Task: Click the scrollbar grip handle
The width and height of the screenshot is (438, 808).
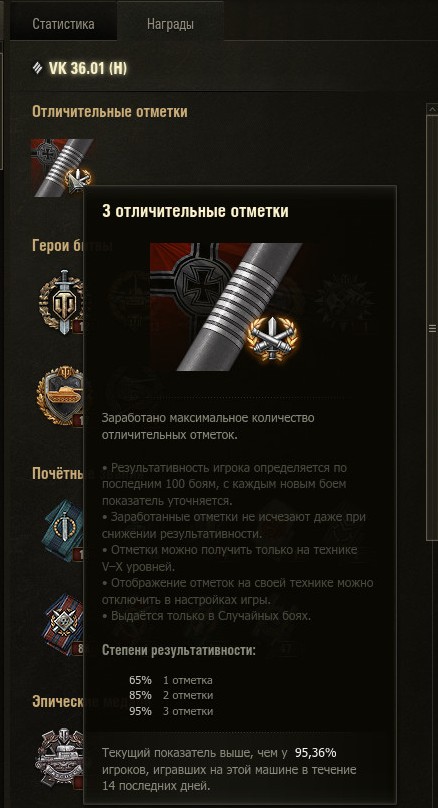Action: point(432,328)
